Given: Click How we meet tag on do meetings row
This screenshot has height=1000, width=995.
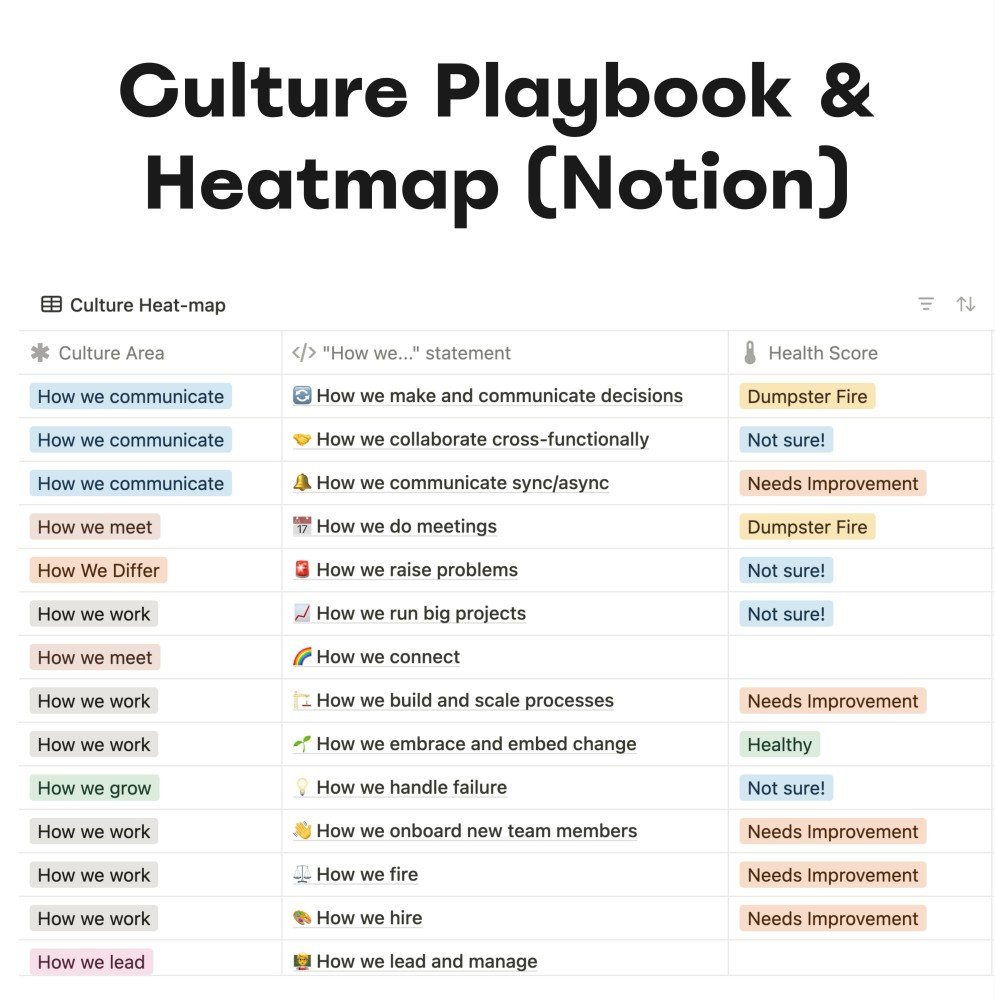Looking at the screenshot, I should (x=94, y=527).
